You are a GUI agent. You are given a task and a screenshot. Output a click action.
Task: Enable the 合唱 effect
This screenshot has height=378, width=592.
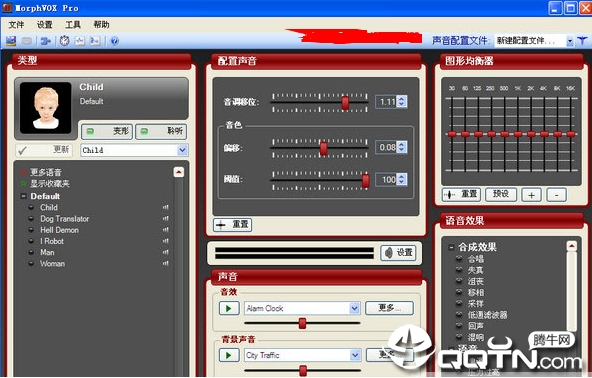(x=459, y=259)
